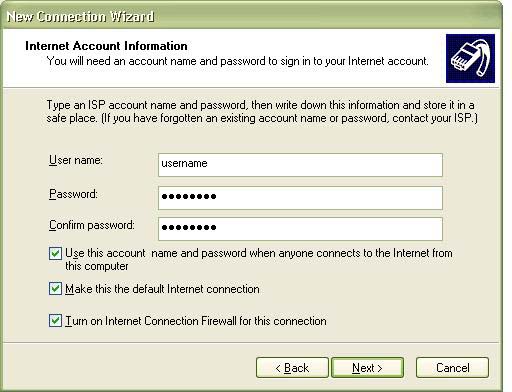Disable the Internet Connection Firewall checkbox
This screenshot has width=512, height=392.
click(55, 321)
